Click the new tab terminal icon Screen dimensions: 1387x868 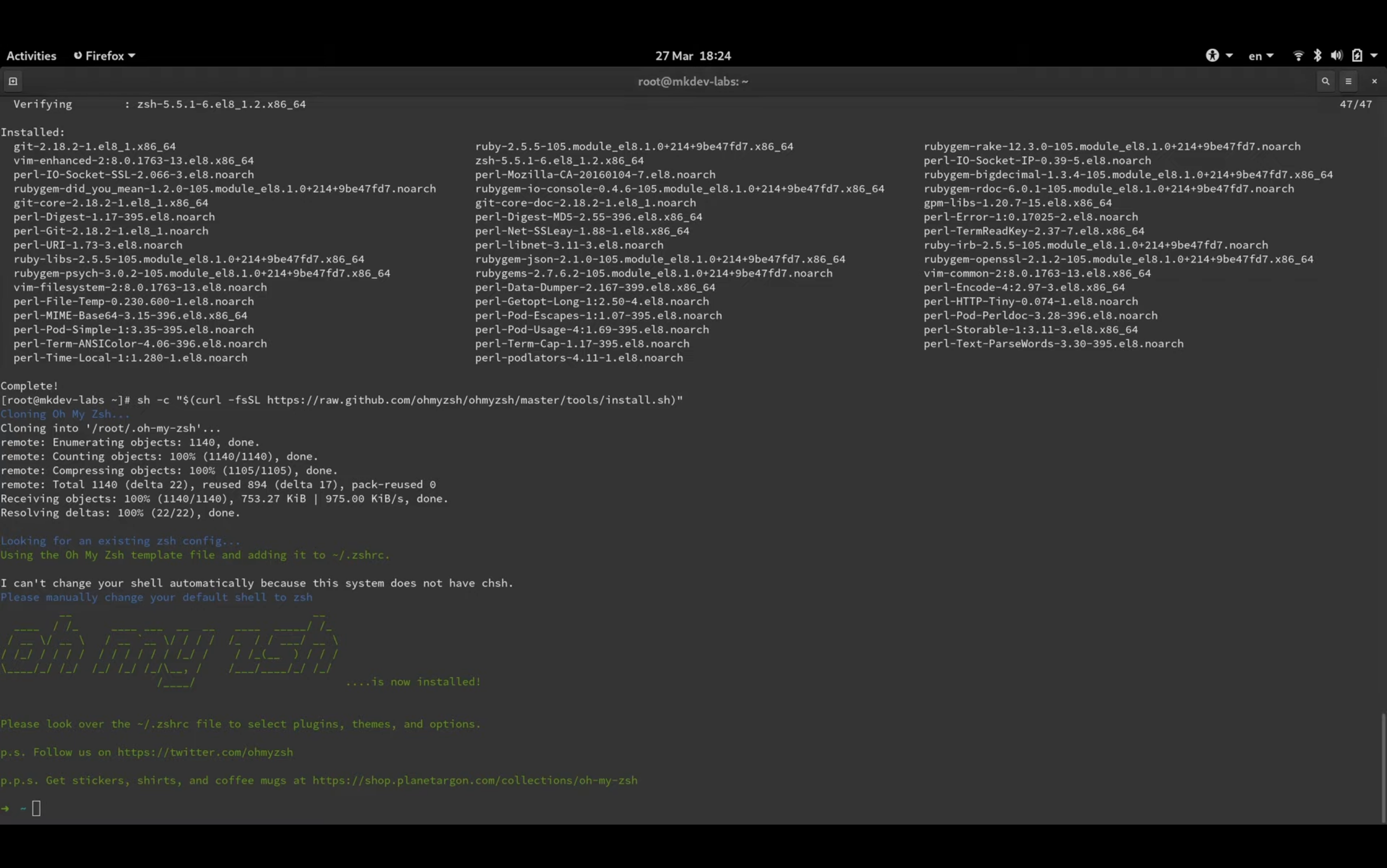tap(13, 82)
